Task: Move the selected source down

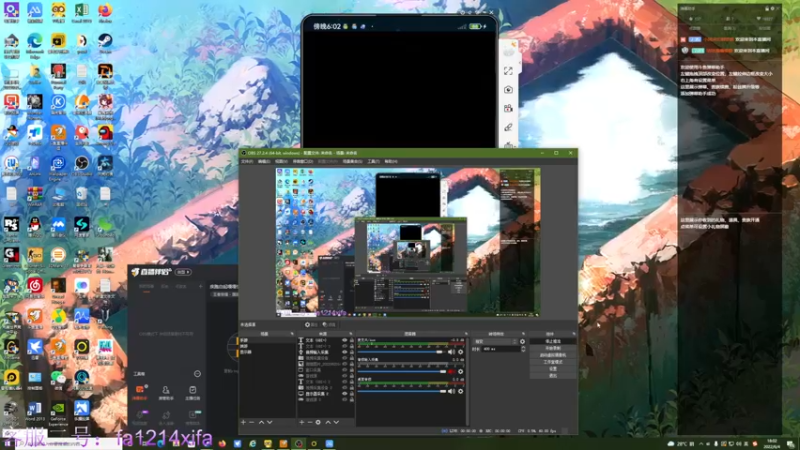Action: tap(336, 422)
